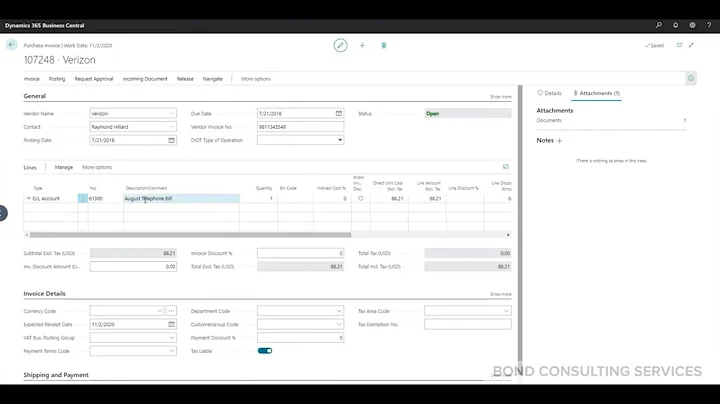Click Payment Discount % field
The width and height of the screenshot is (720, 404).
300,337
